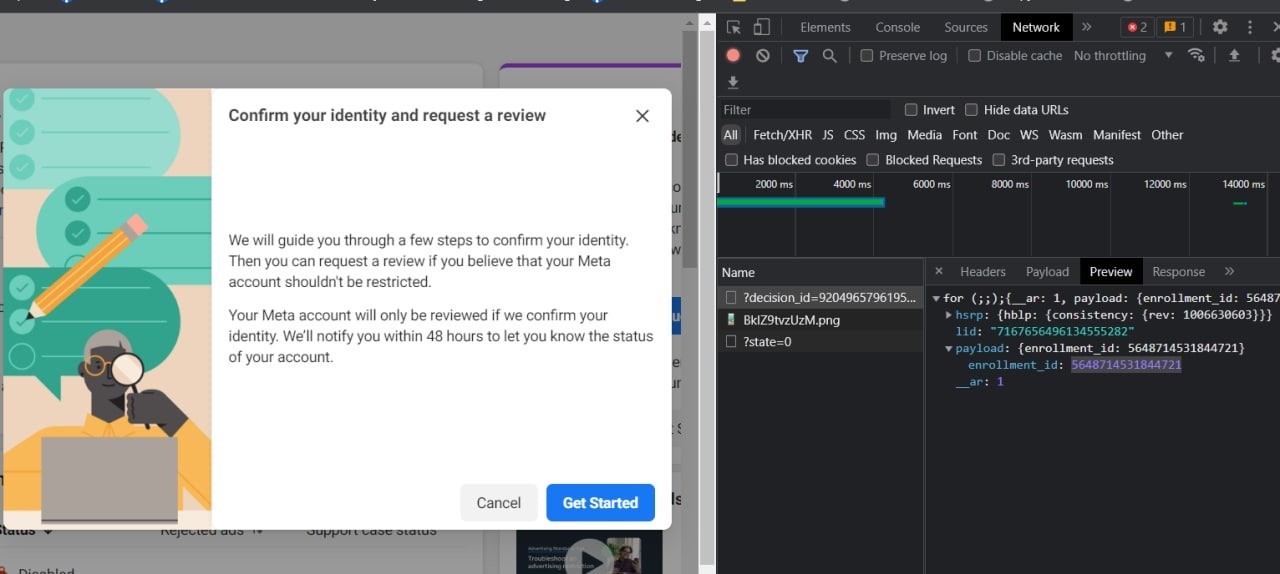
Task: Toggle the device toolbar icon
Action: tap(762, 27)
